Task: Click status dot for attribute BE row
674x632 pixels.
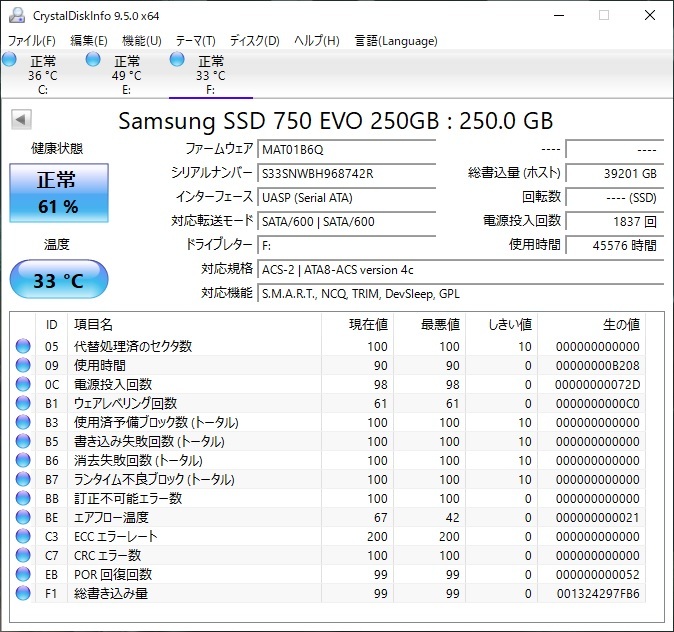Action: click(x=23, y=517)
